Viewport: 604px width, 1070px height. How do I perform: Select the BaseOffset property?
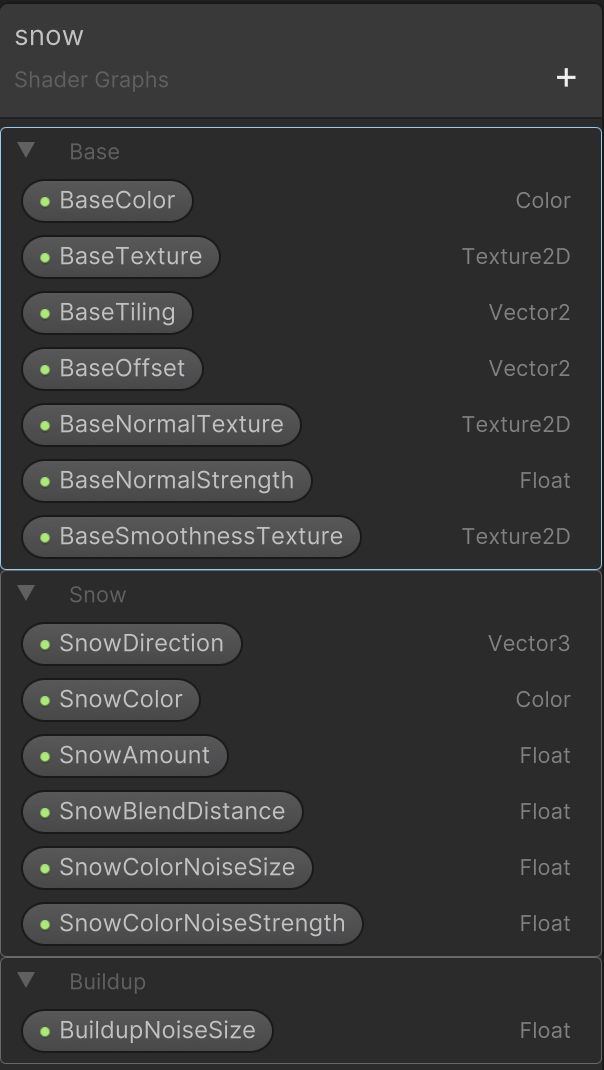click(112, 368)
